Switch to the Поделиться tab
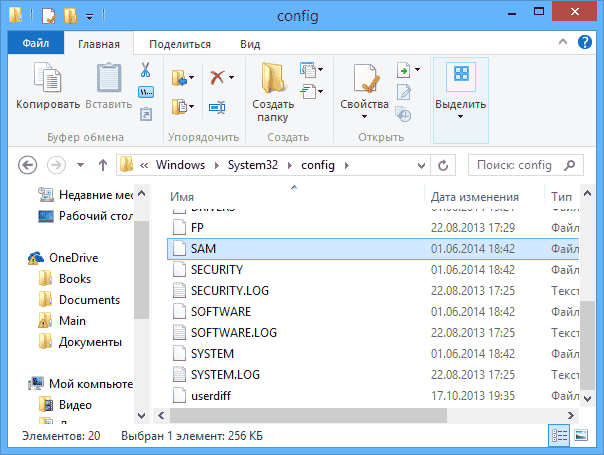This screenshot has height=455, width=604. pyautogui.click(x=180, y=44)
